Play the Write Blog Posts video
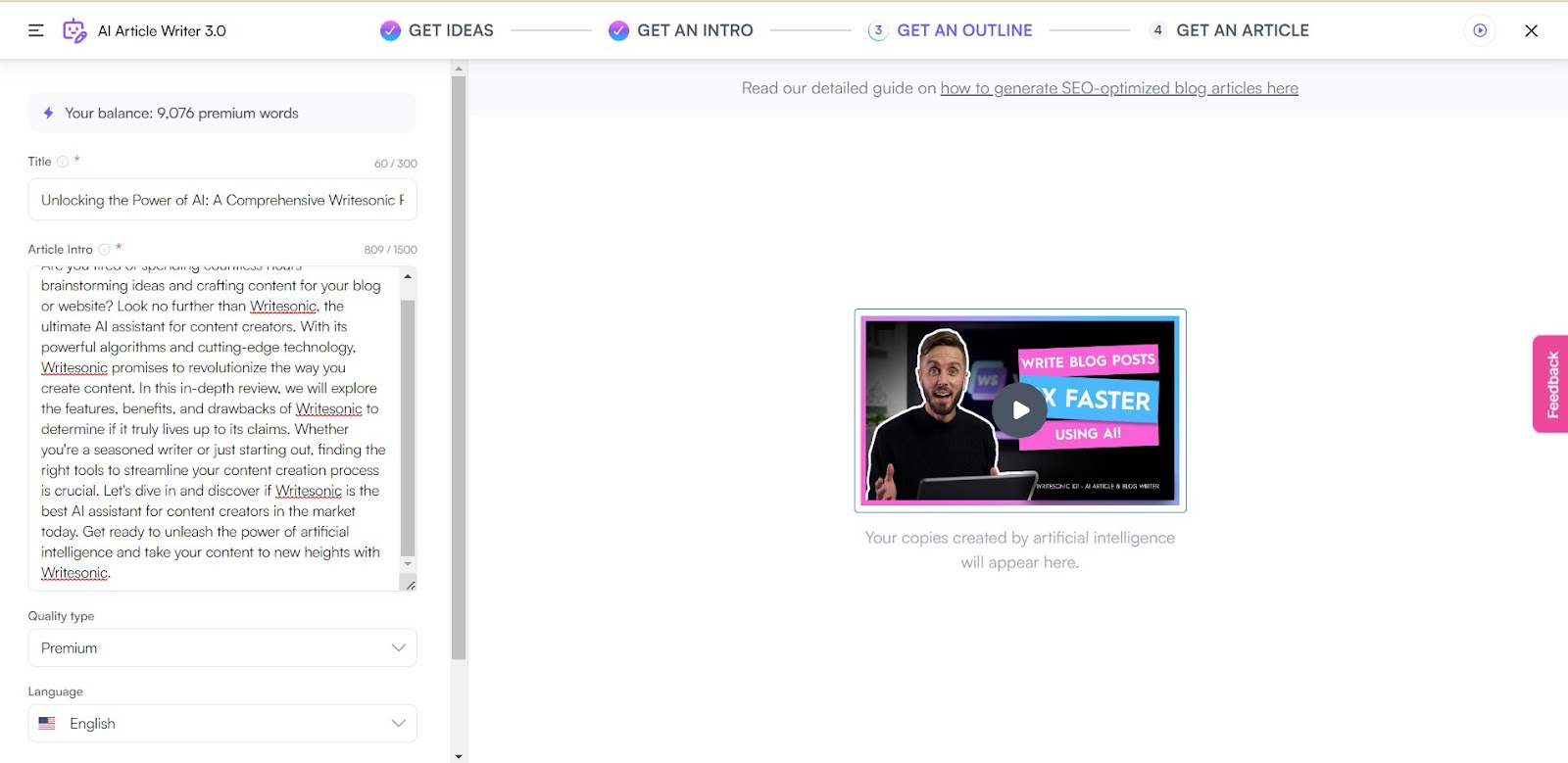Viewport: 1568px width, 763px height. 1020,410
